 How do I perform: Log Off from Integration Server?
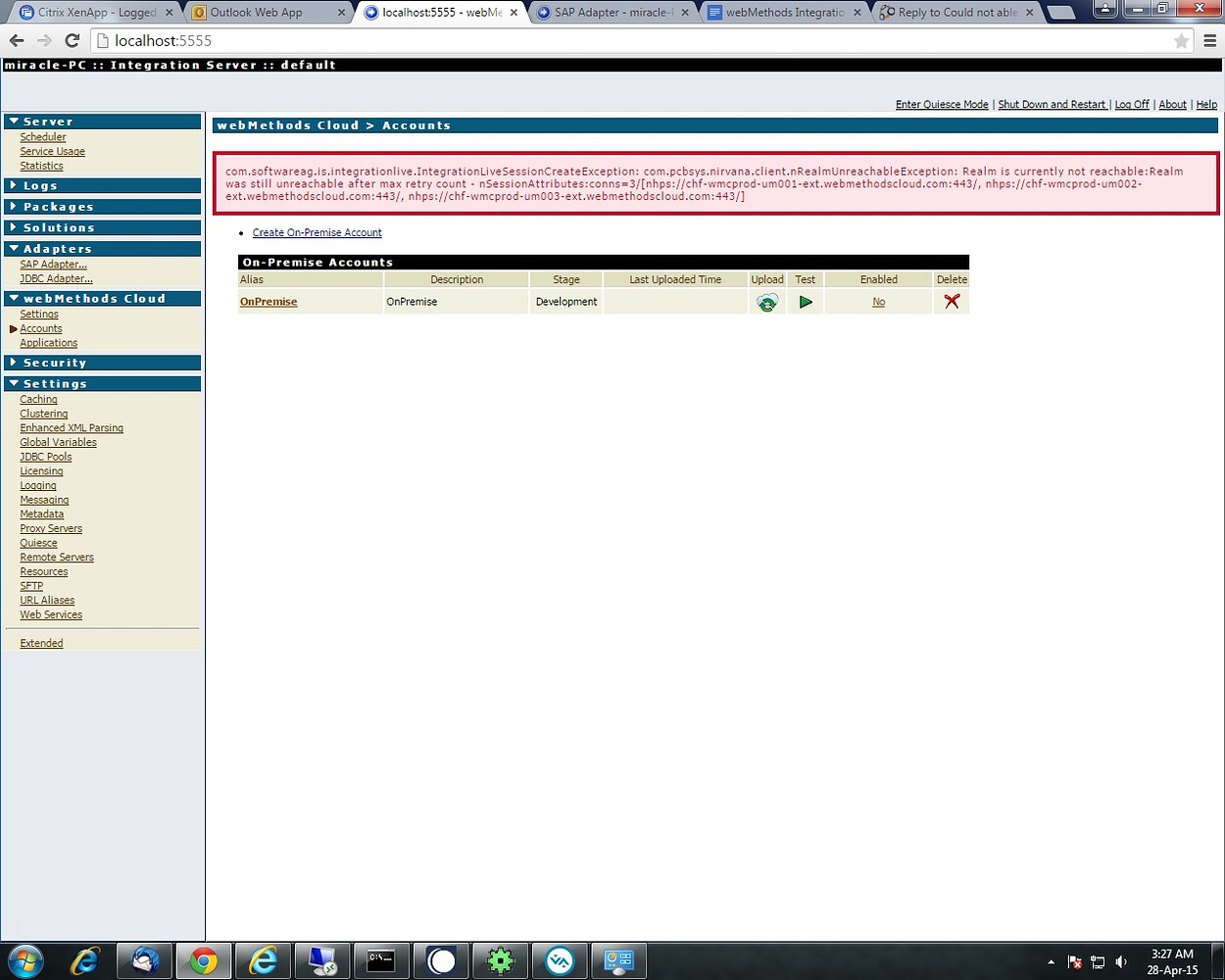(1132, 105)
